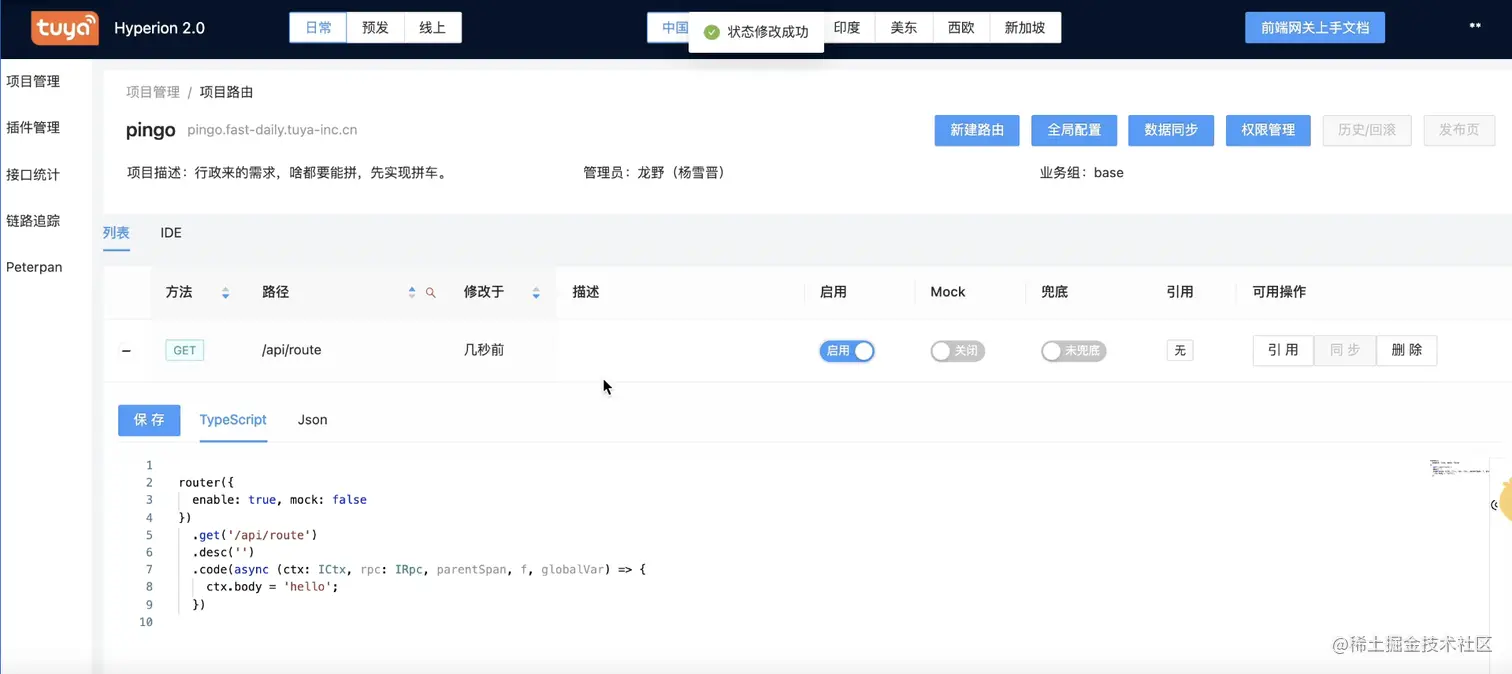Switch to the Json tab
Image resolution: width=1512 pixels, height=674 pixels.
(313, 420)
